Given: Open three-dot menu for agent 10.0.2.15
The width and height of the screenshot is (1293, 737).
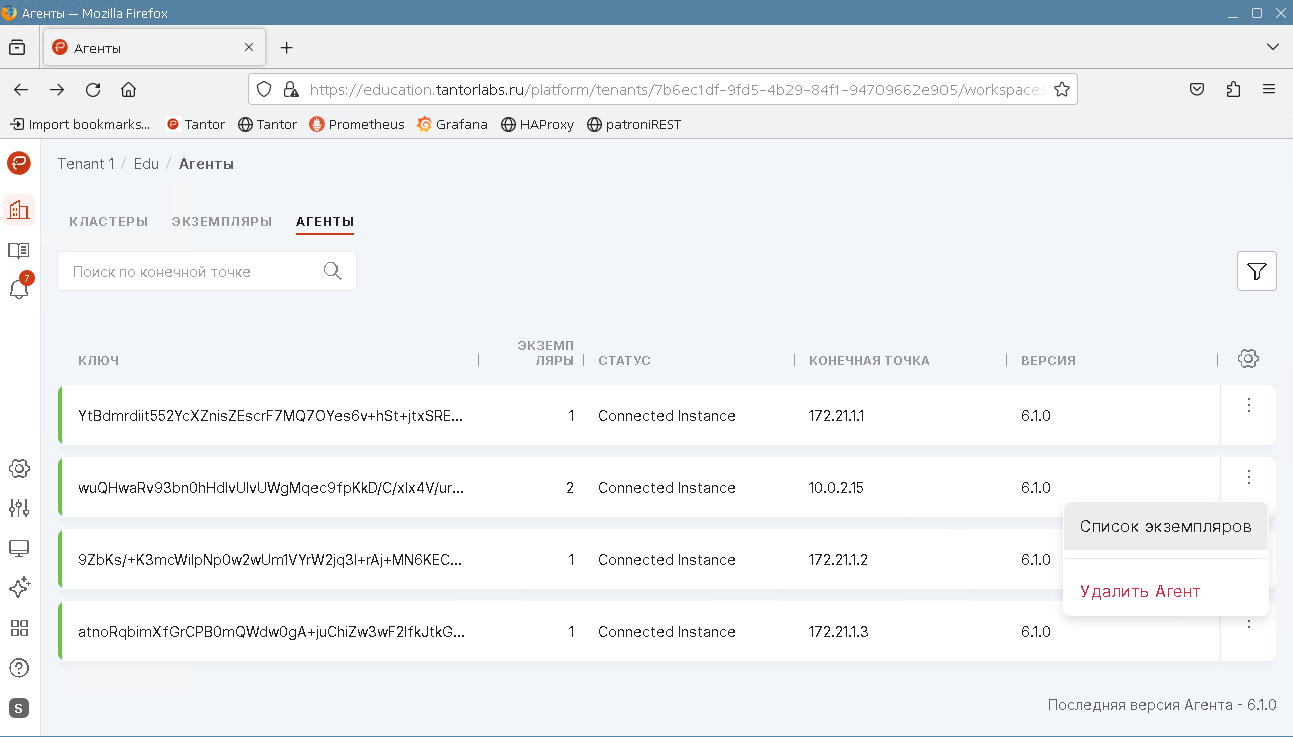Looking at the screenshot, I should click(x=1248, y=477).
